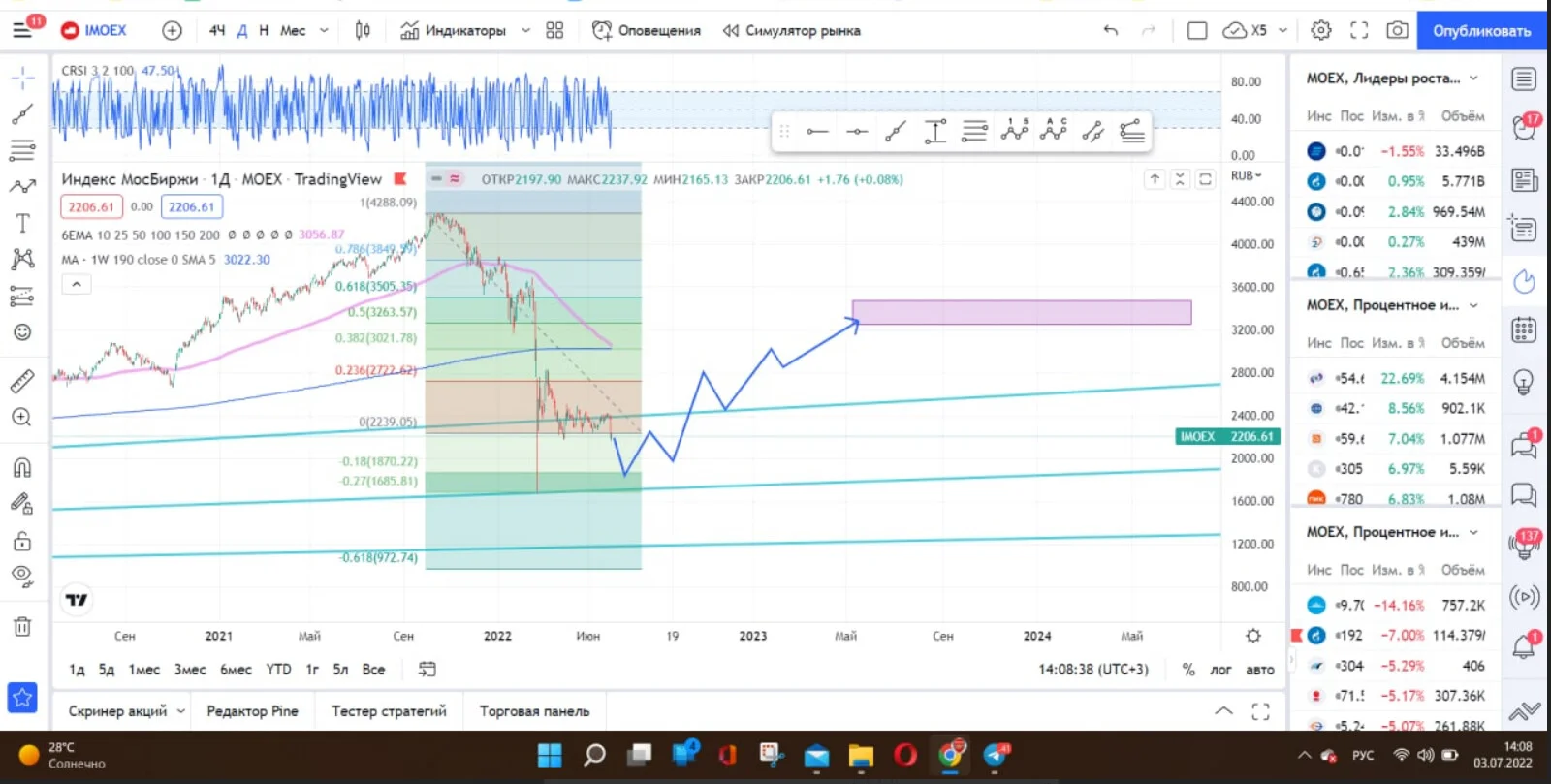This screenshot has width=1551, height=784.
Task: Toggle percent scale mode
Action: click(1188, 670)
